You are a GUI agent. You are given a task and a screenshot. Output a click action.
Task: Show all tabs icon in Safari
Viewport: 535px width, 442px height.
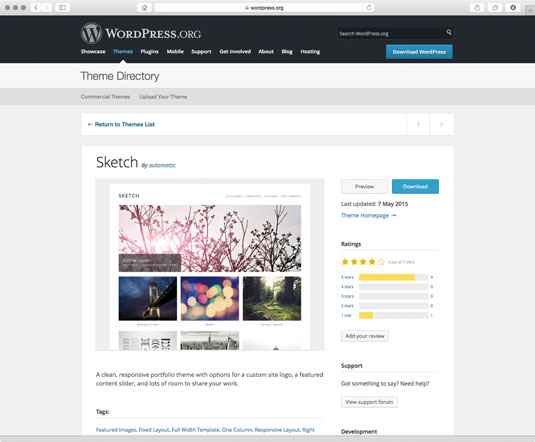click(x=495, y=8)
